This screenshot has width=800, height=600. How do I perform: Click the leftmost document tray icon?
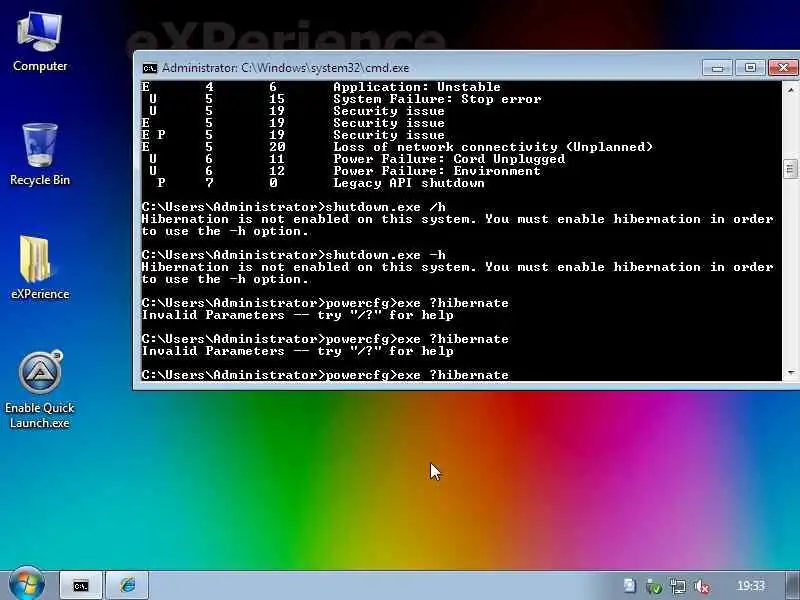coord(630,586)
